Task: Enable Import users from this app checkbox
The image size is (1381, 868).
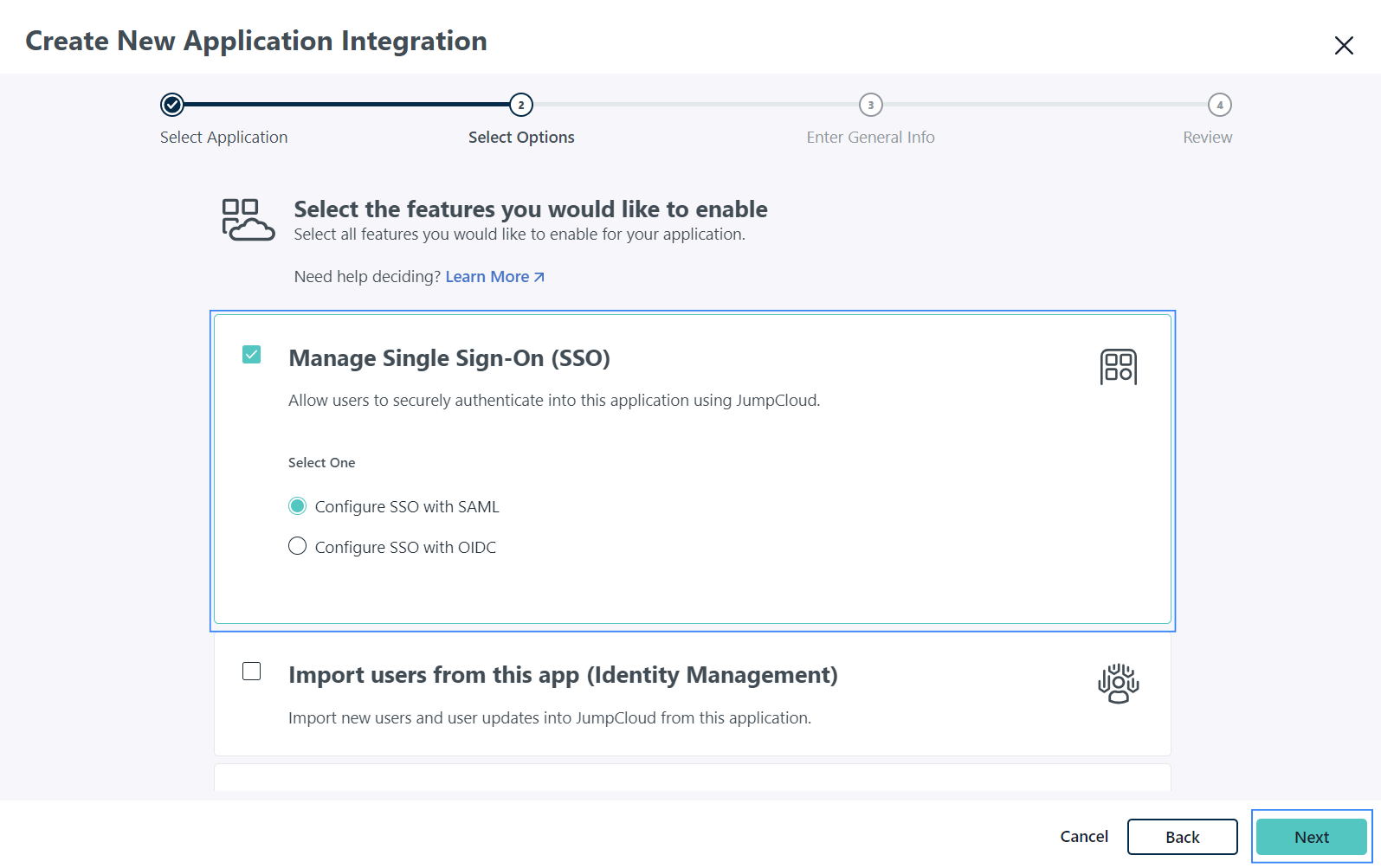Action: 252,672
